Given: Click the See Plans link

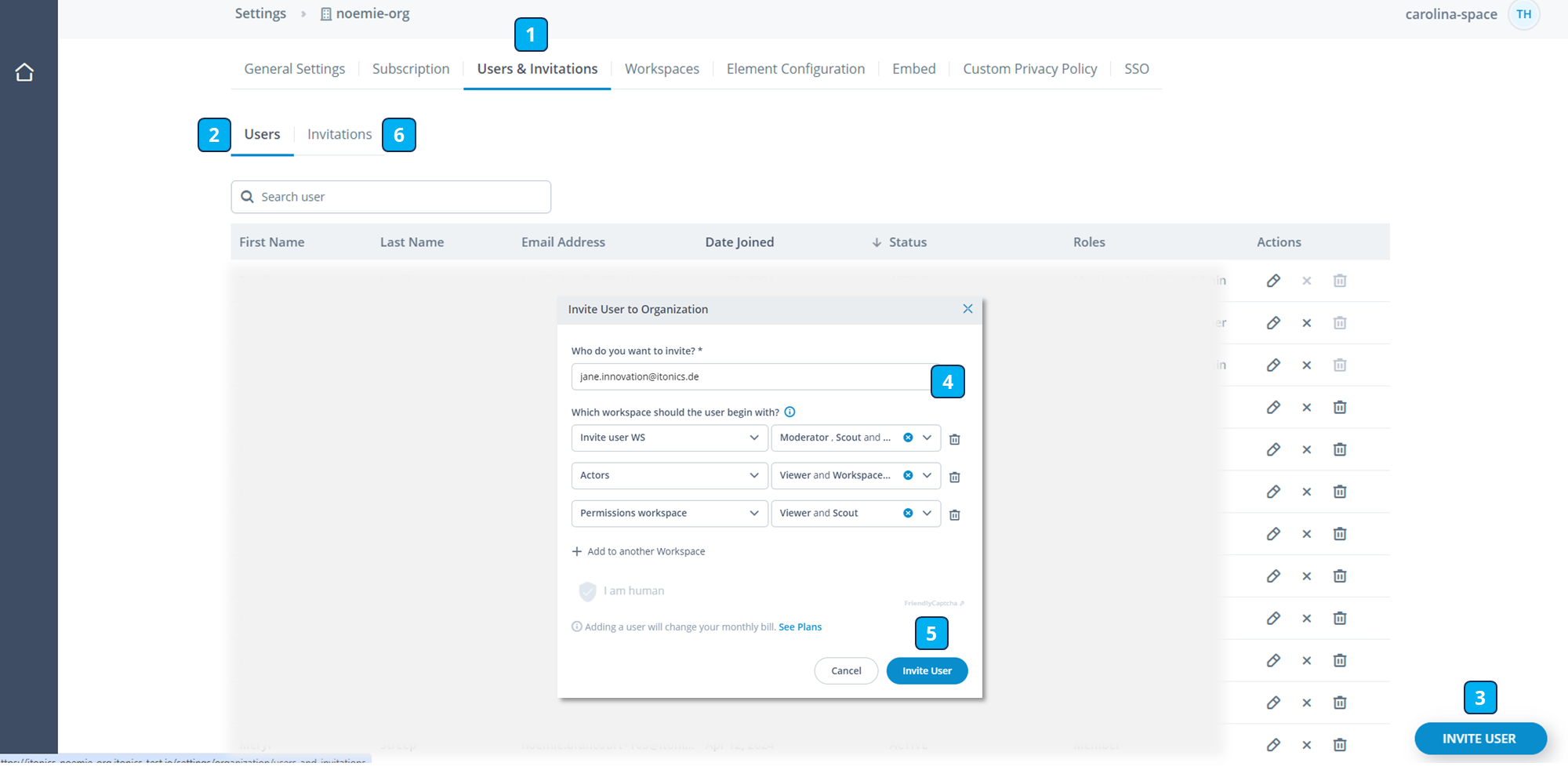Looking at the screenshot, I should coord(800,627).
